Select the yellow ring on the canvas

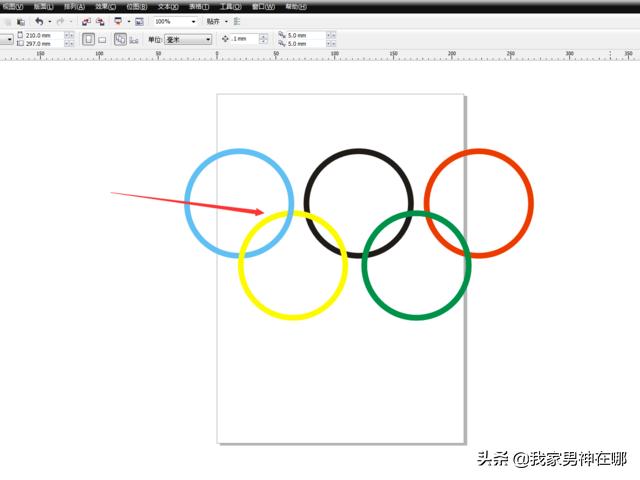[x=293, y=317]
